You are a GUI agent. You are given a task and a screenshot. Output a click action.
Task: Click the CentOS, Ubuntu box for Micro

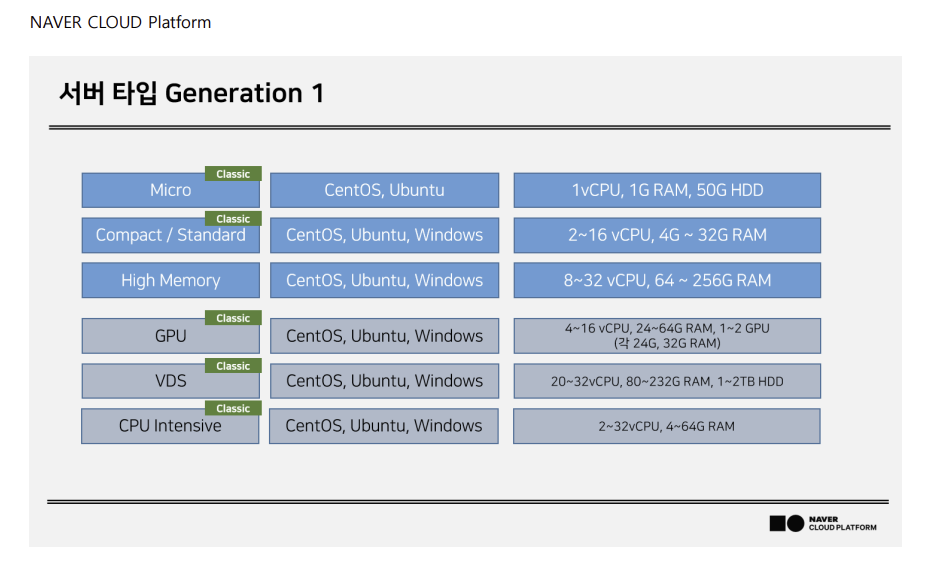[x=385, y=191]
